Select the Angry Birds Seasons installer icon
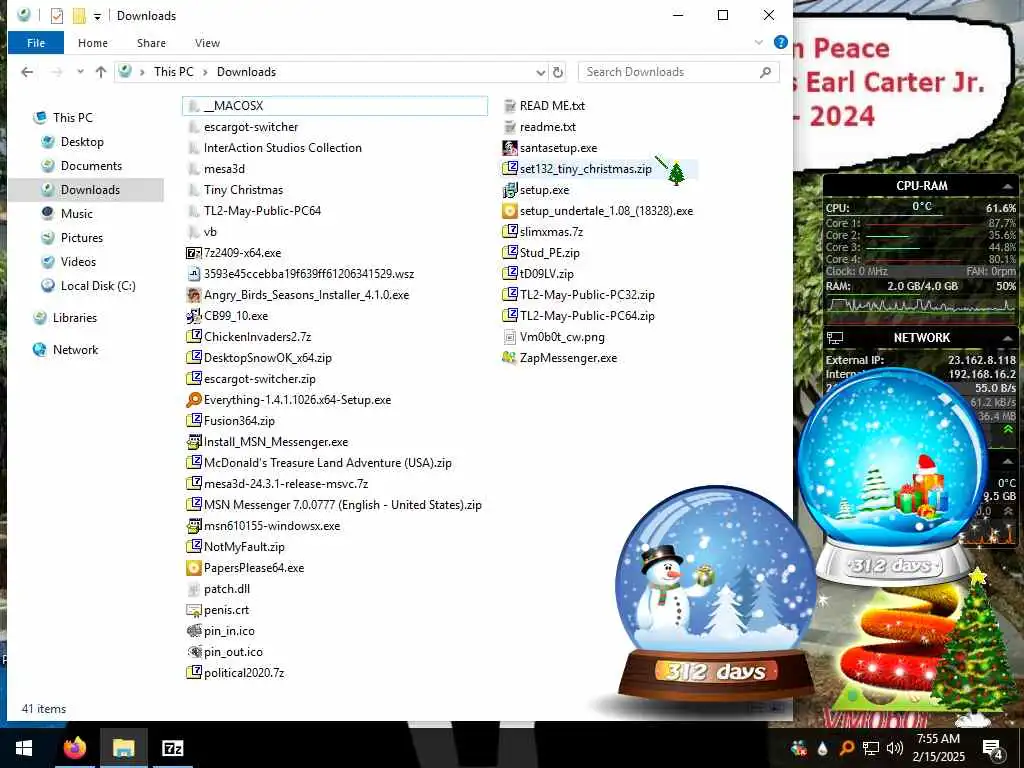Image resolution: width=1024 pixels, height=768 pixels. 194,295
